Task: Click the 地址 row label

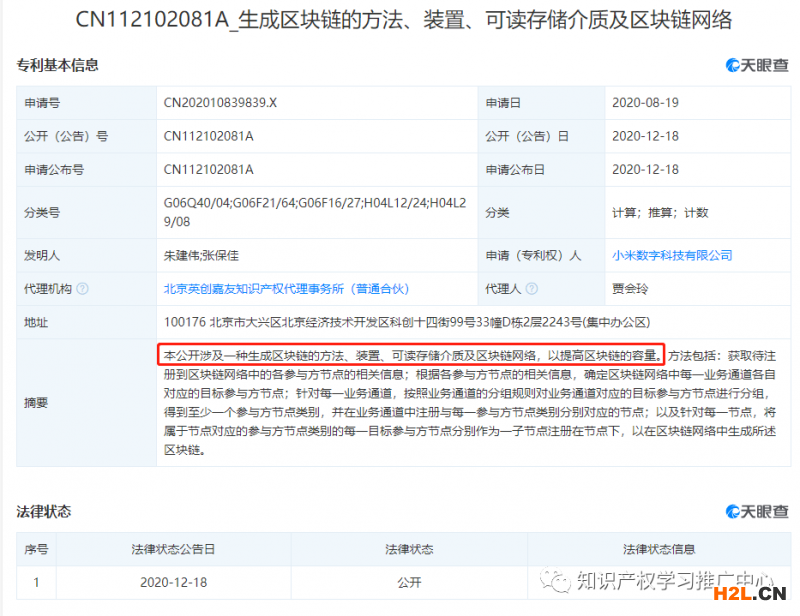Action: click(36, 323)
